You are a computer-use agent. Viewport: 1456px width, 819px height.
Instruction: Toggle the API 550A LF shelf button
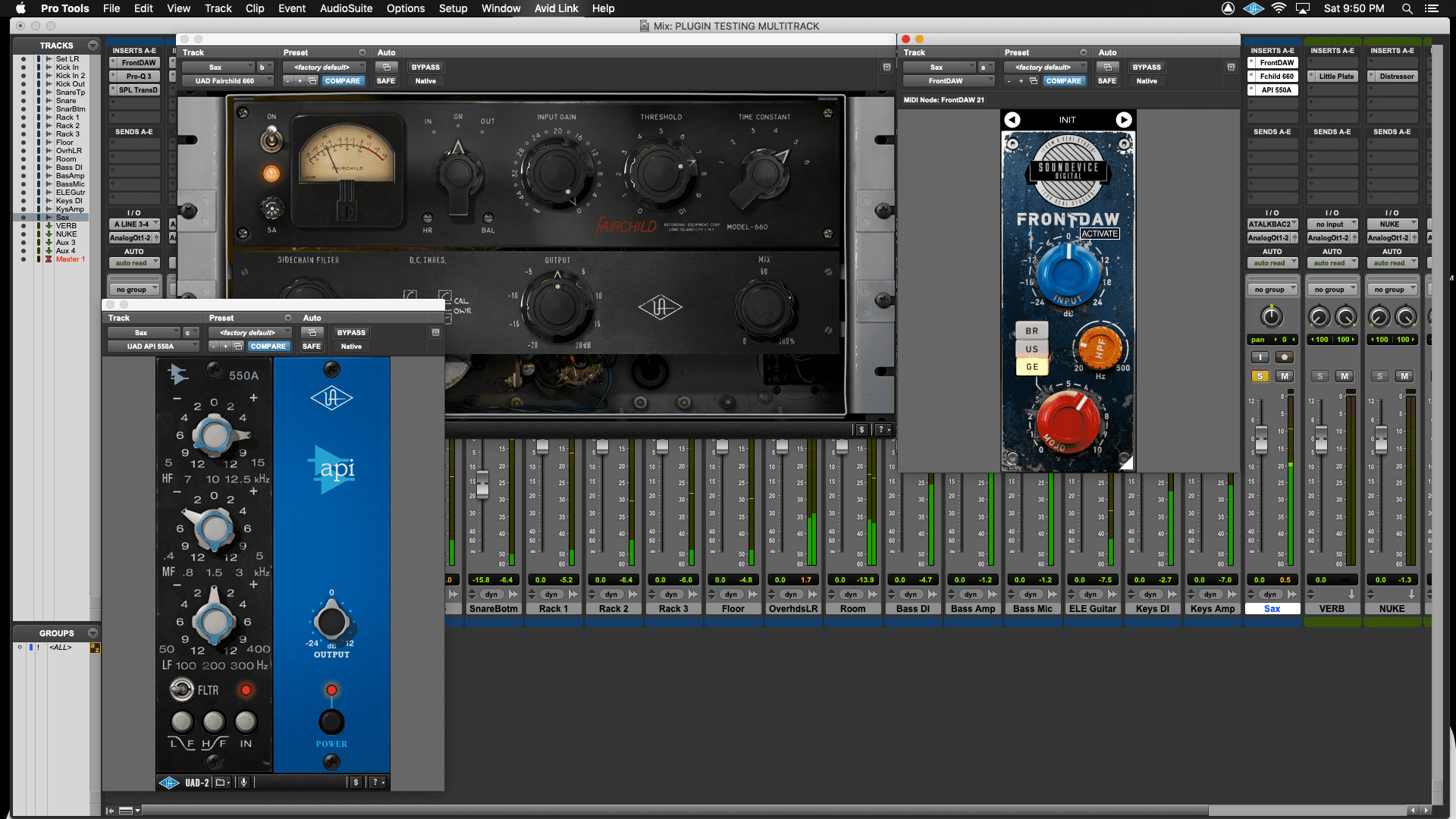(x=182, y=721)
